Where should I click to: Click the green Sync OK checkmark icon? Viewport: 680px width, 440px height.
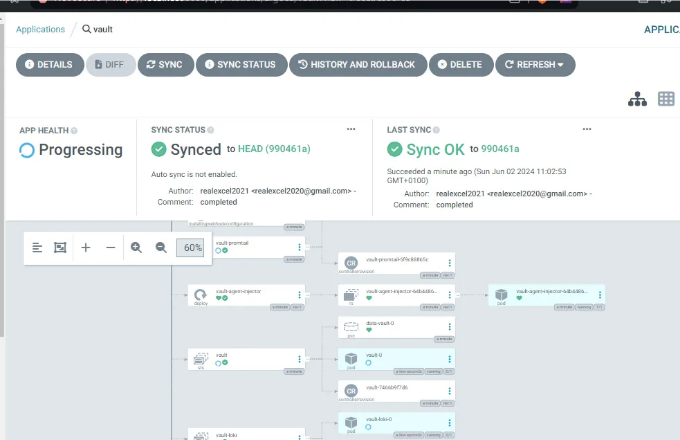(x=395, y=149)
